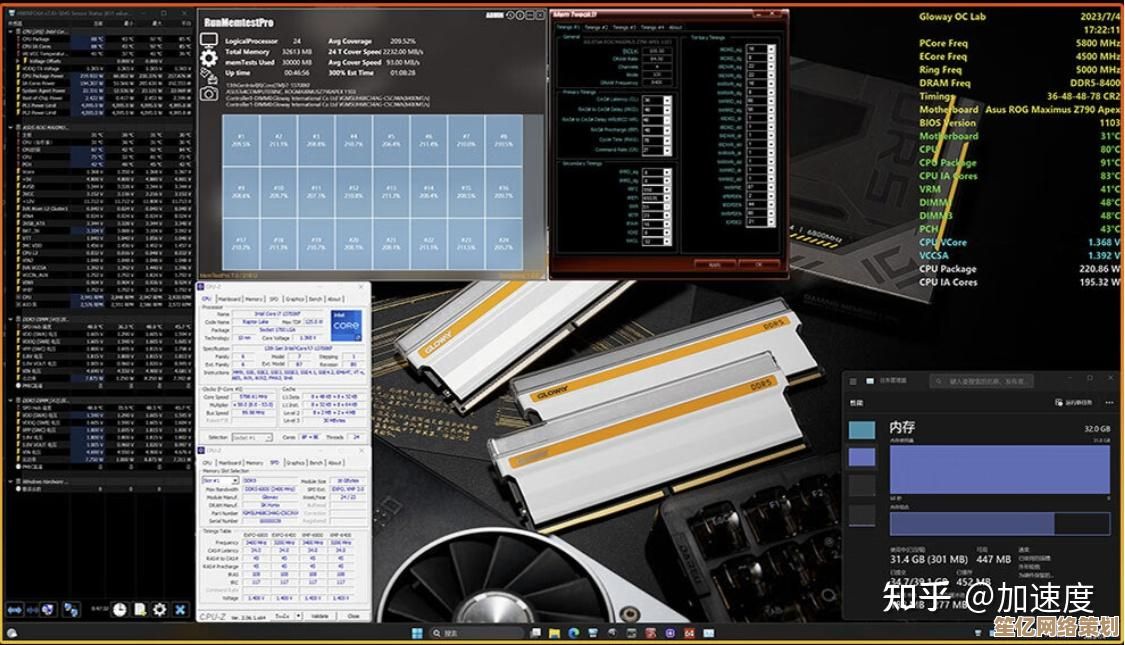
Task: Open Task Manager more options ellipsis
Action: click(1109, 402)
